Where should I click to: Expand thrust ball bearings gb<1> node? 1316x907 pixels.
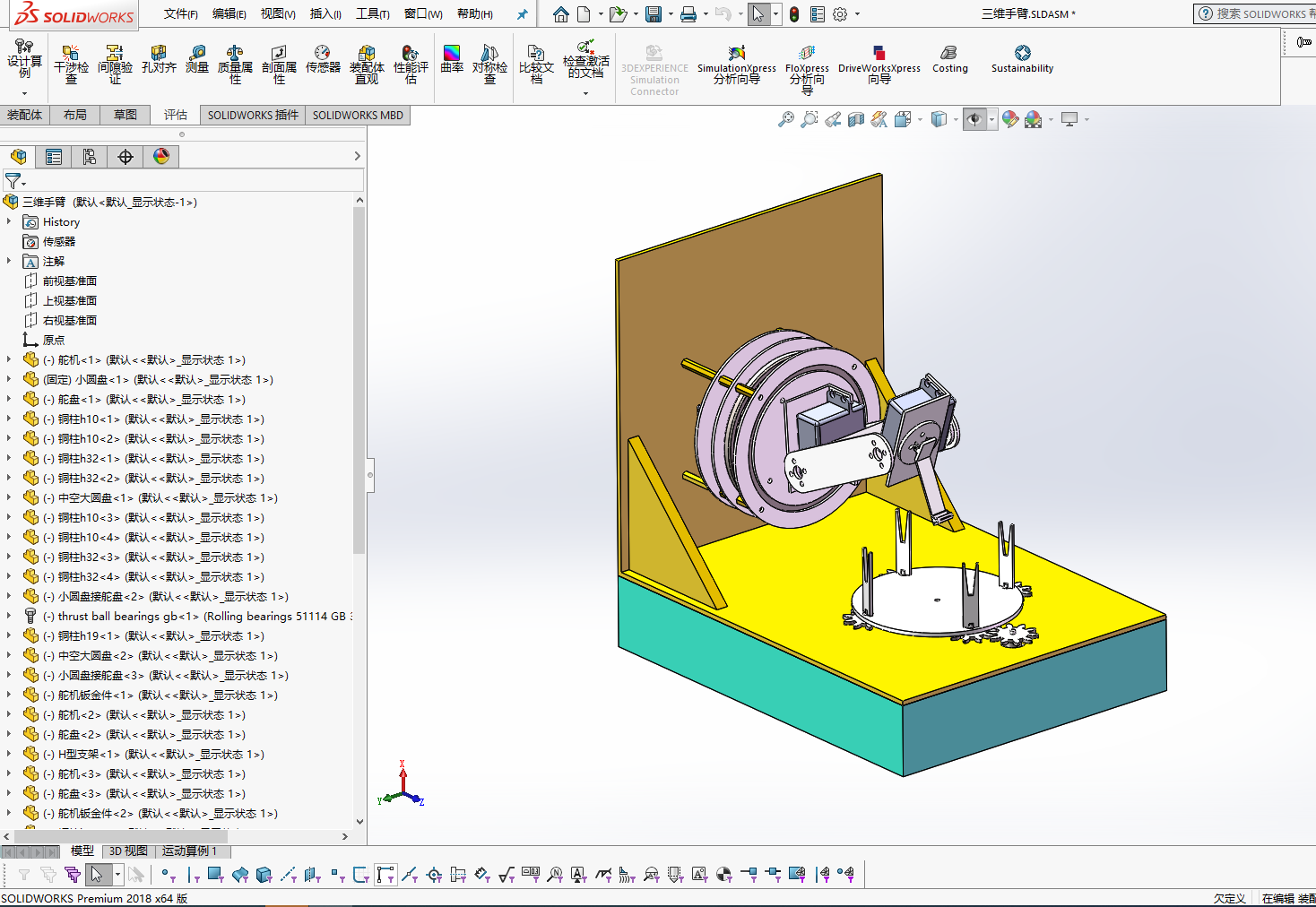(x=9, y=616)
